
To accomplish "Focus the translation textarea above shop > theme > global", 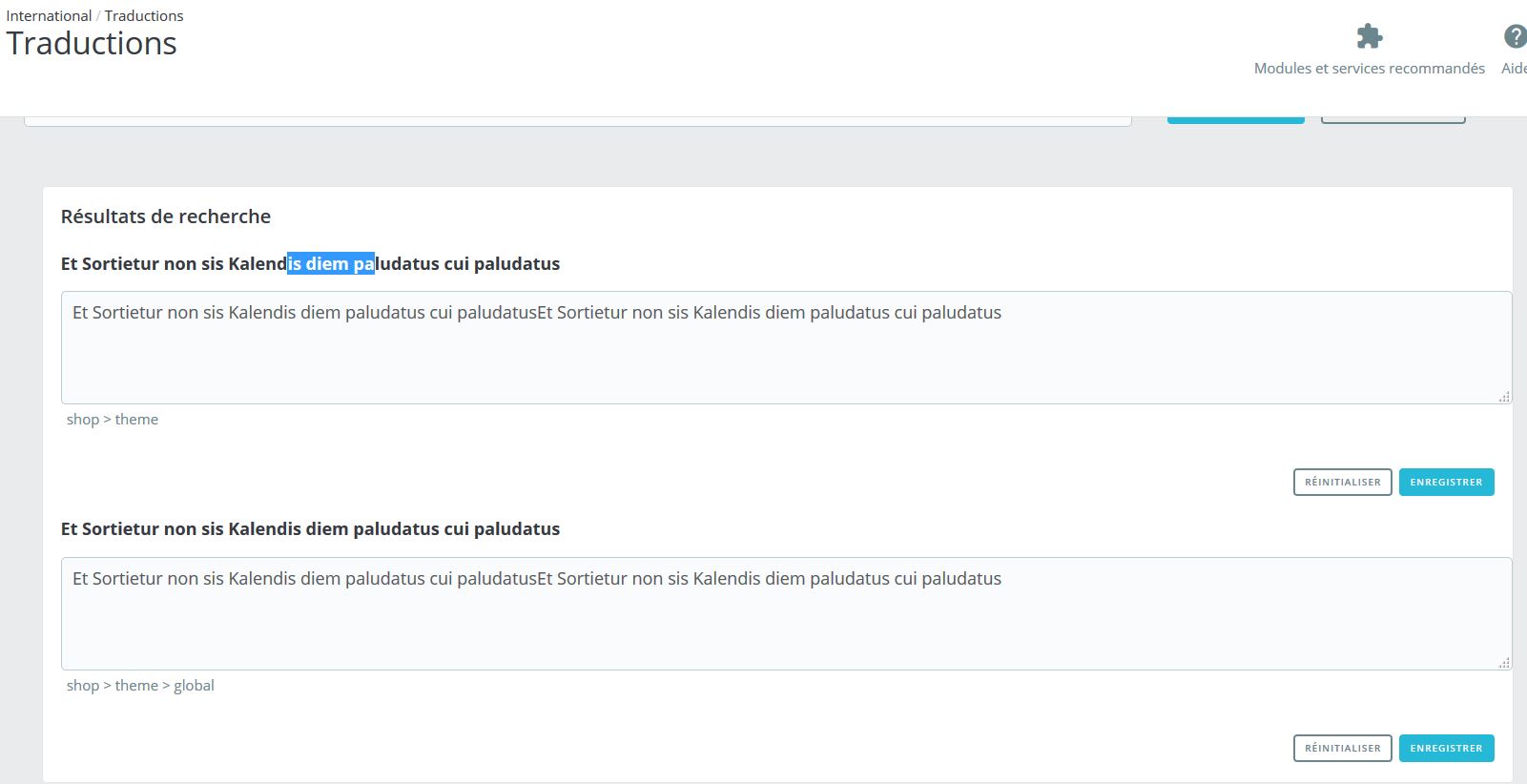I will (x=786, y=613).
